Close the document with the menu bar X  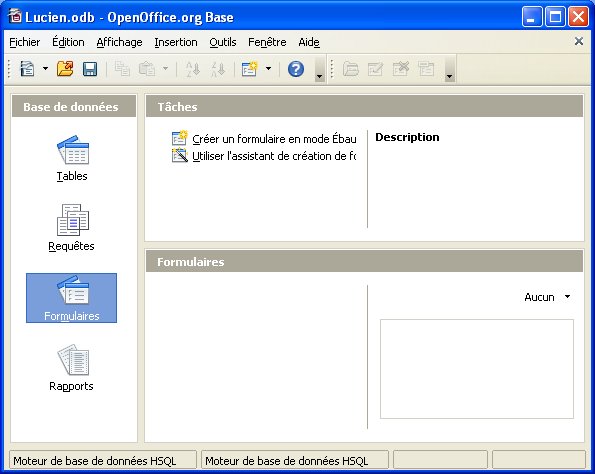point(579,41)
